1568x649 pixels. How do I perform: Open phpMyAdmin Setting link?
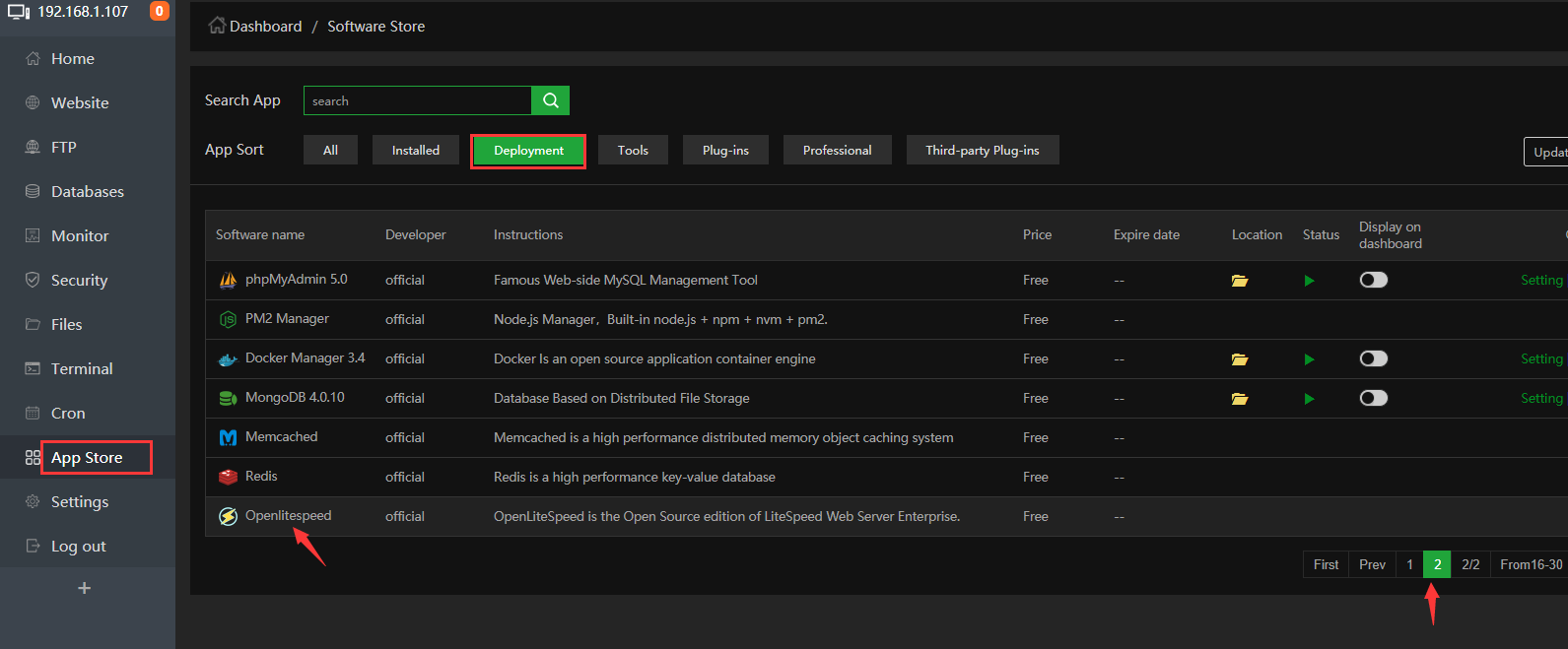1540,281
